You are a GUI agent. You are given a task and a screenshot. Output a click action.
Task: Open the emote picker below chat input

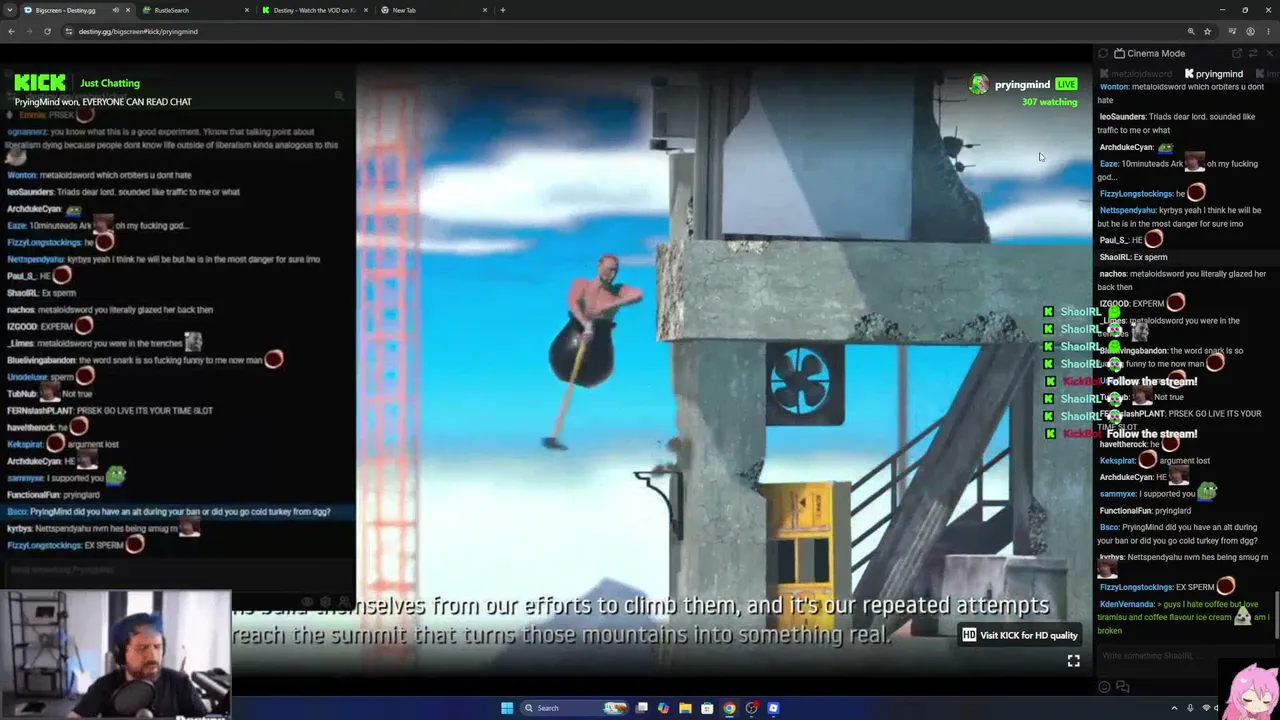point(1105,687)
